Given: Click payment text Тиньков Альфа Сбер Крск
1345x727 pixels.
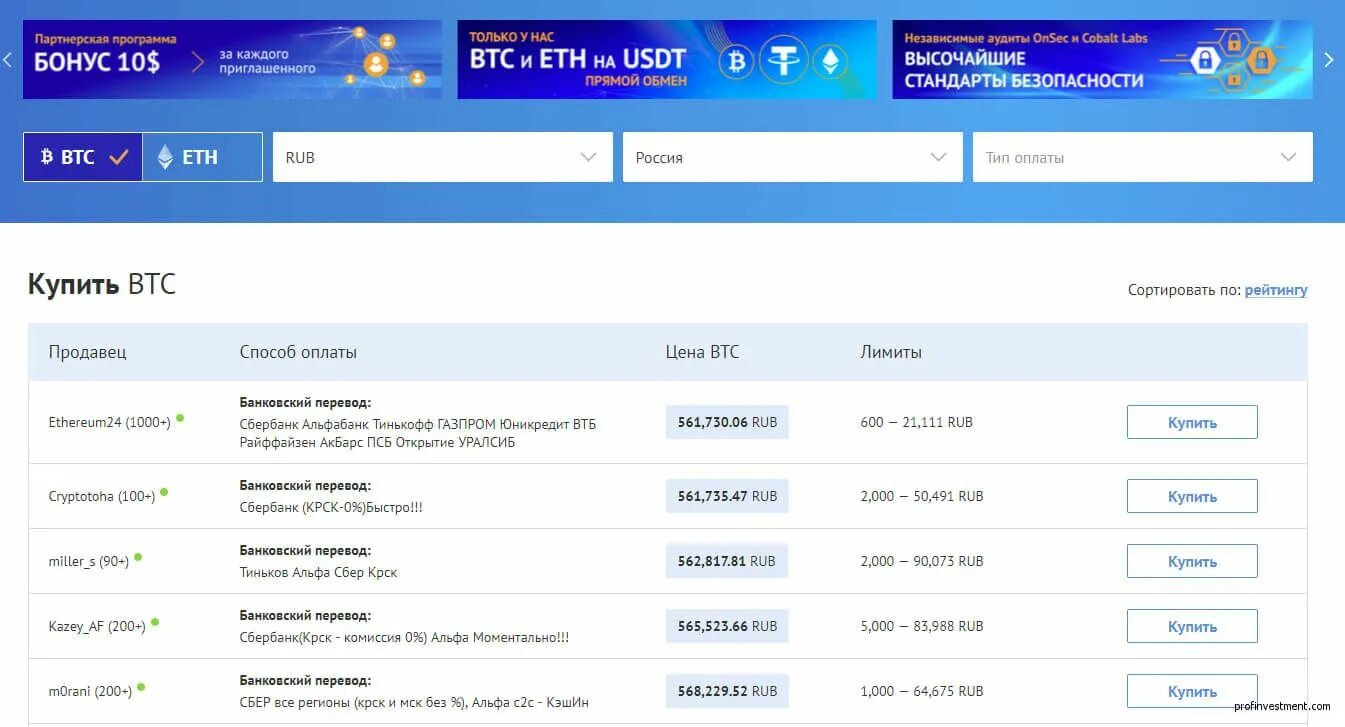Looking at the screenshot, I should (318, 573).
